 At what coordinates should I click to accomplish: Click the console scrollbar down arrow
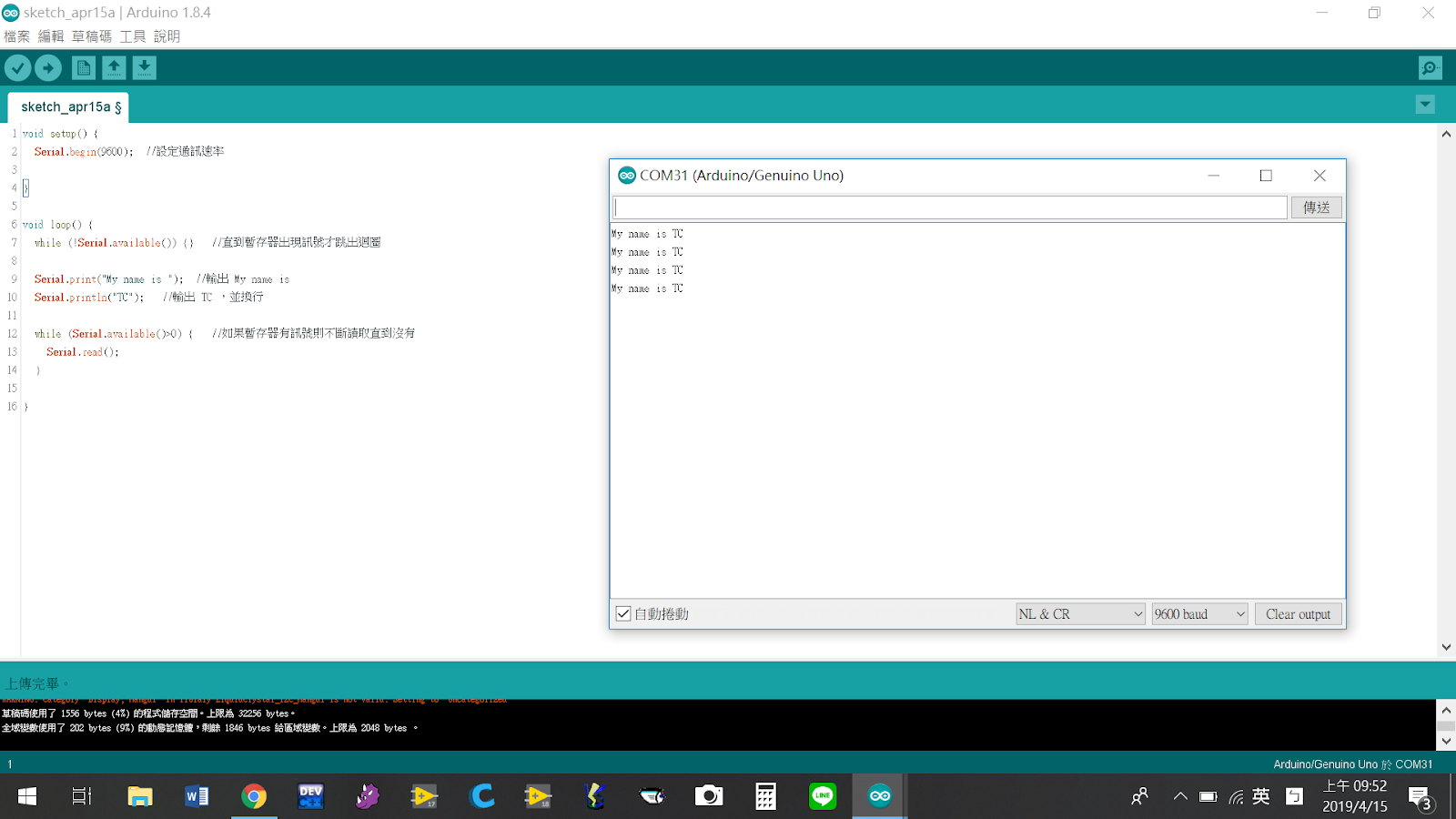[x=1446, y=742]
